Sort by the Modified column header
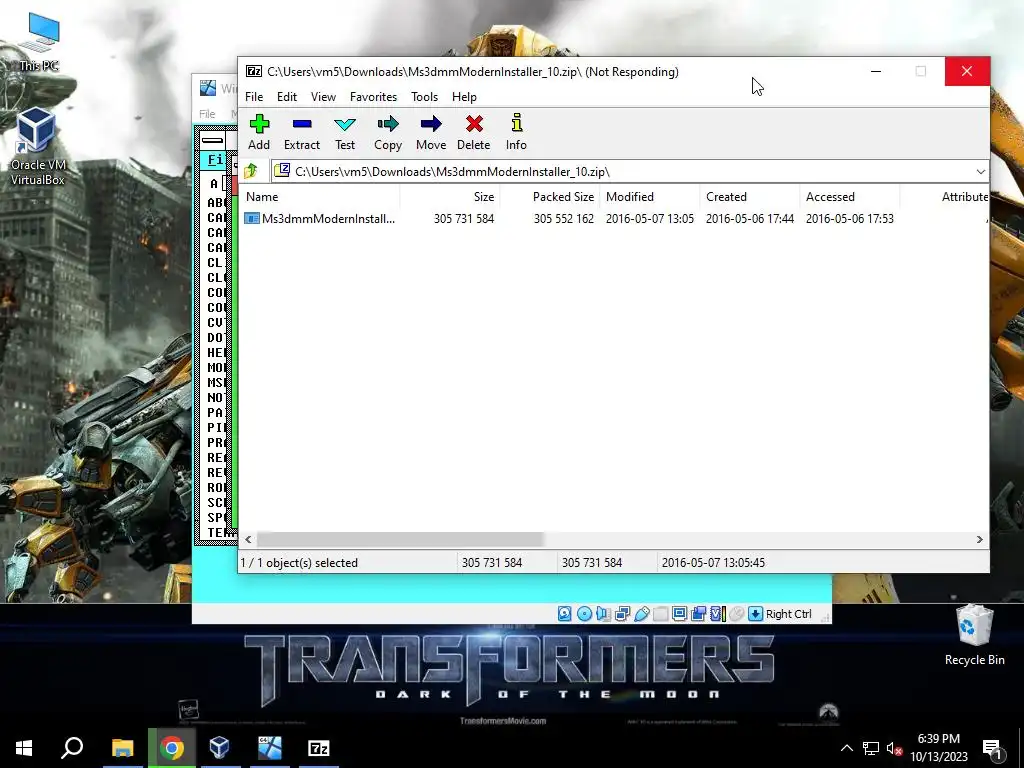This screenshot has height=768, width=1024. (650, 197)
